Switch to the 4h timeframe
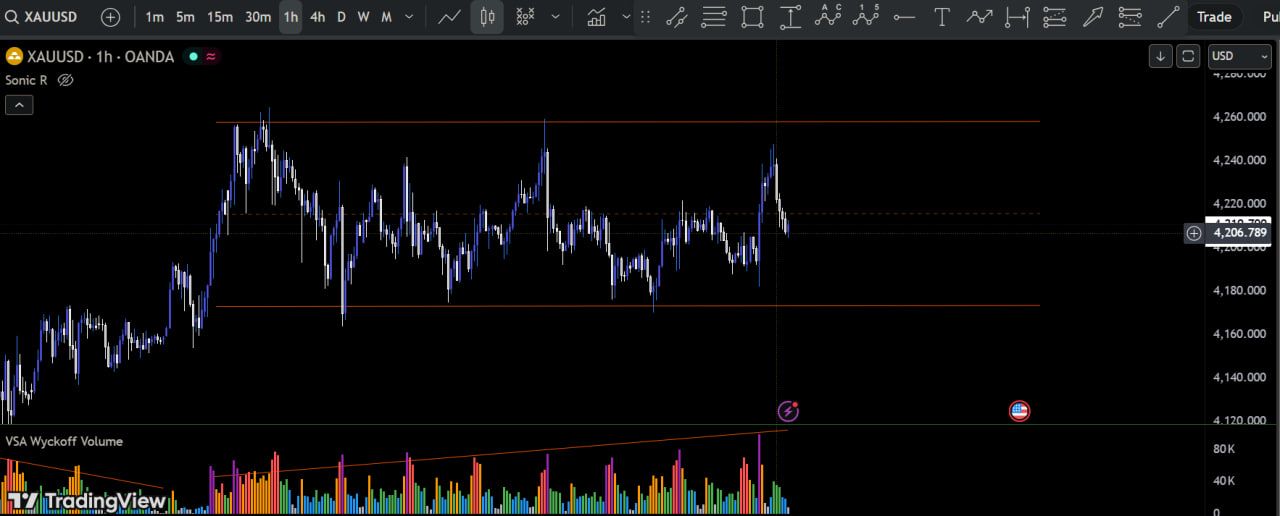The width and height of the screenshot is (1280, 516). tap(317, 17)
